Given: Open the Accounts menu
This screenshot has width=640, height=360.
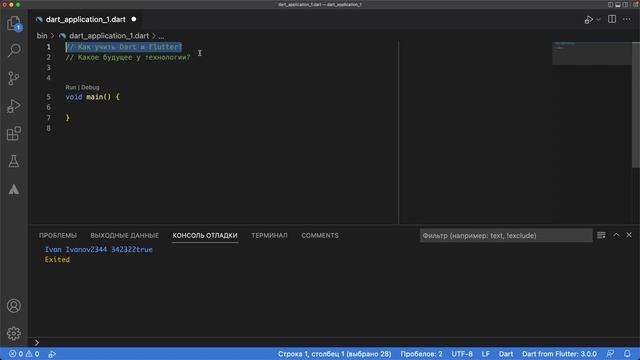Looking at the screenshot, I should pyautogui.click(x=14, y=306).
